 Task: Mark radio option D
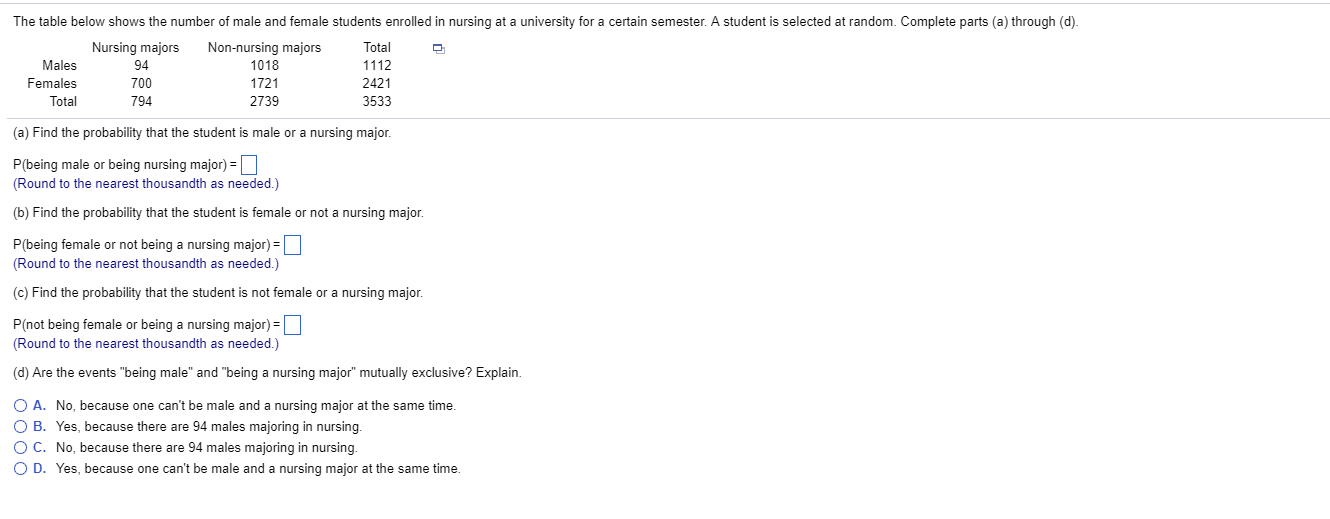pos(21,469)
